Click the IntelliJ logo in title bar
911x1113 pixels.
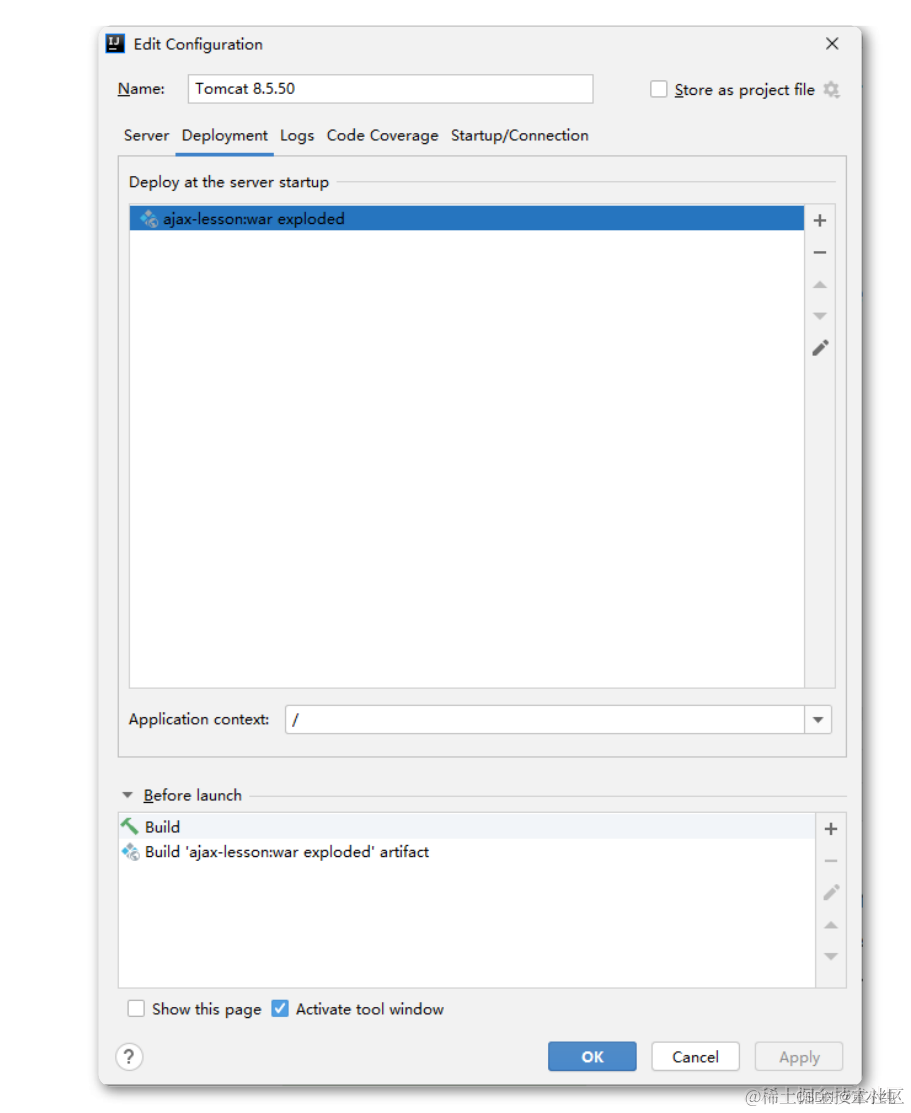click(x=115, y=44)
